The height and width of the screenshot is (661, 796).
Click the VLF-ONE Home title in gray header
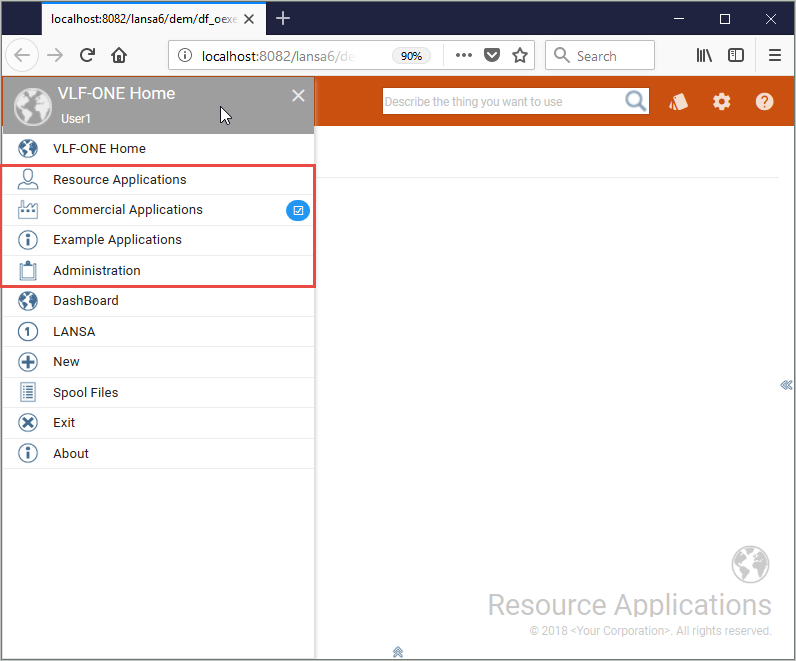[x=116, y=93]
